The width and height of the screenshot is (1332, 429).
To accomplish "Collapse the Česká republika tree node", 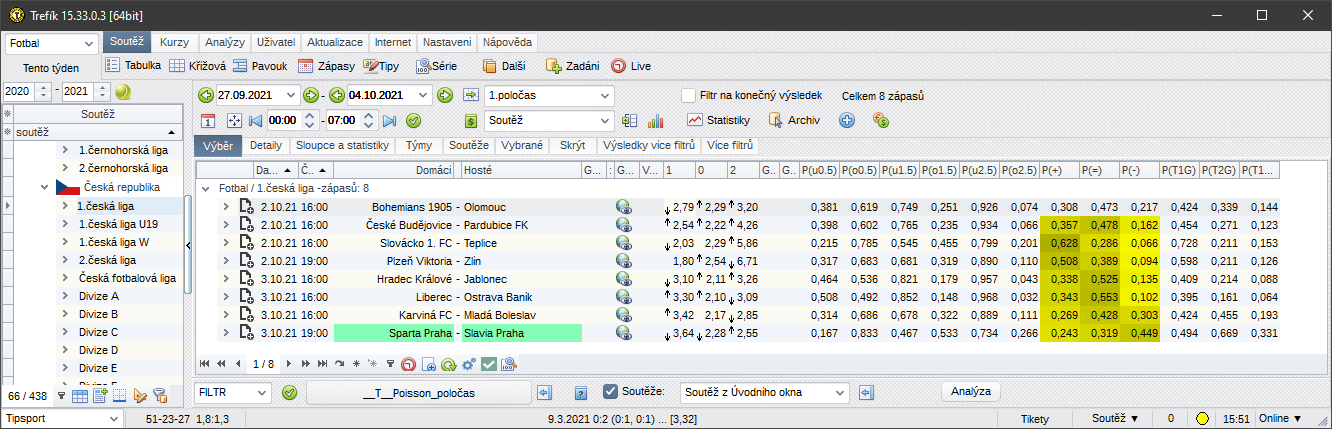I will coord(45,188).
